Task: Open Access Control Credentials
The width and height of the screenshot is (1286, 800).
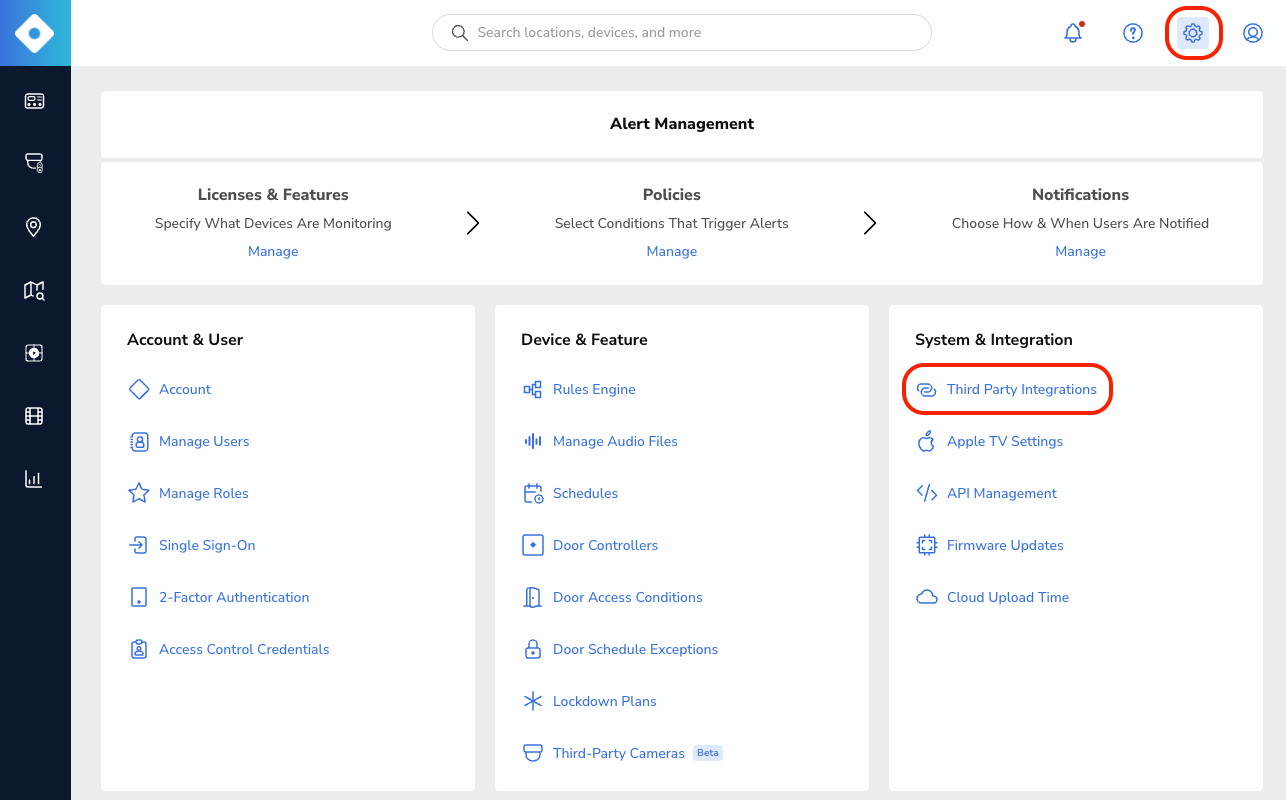Action: pyautogui.click(x=244, y=649)
